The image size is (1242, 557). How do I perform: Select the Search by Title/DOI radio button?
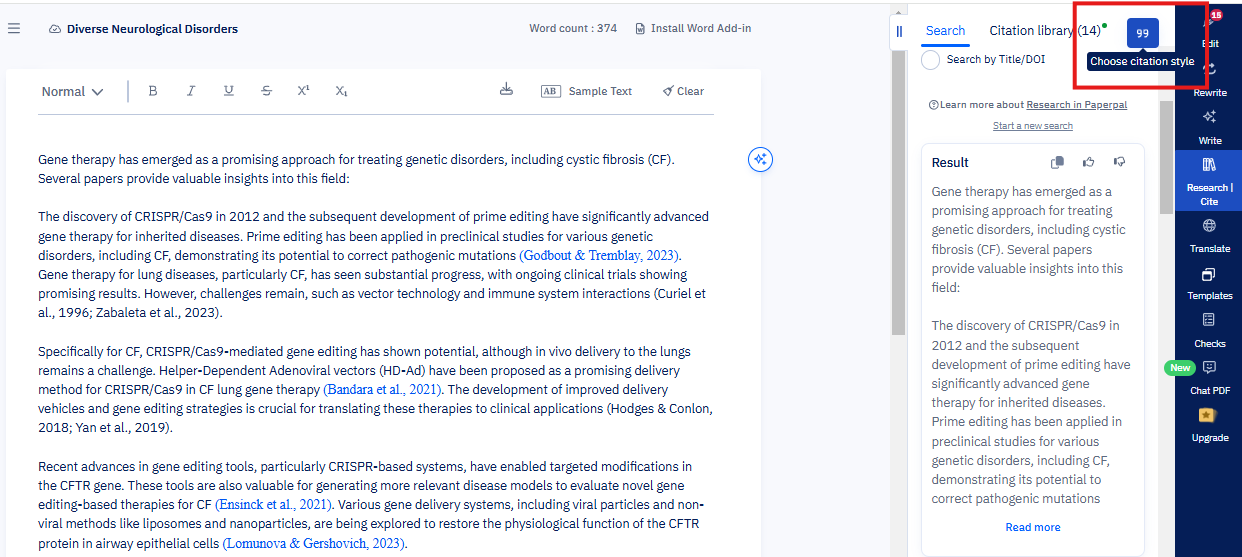[x=931, y=60]
